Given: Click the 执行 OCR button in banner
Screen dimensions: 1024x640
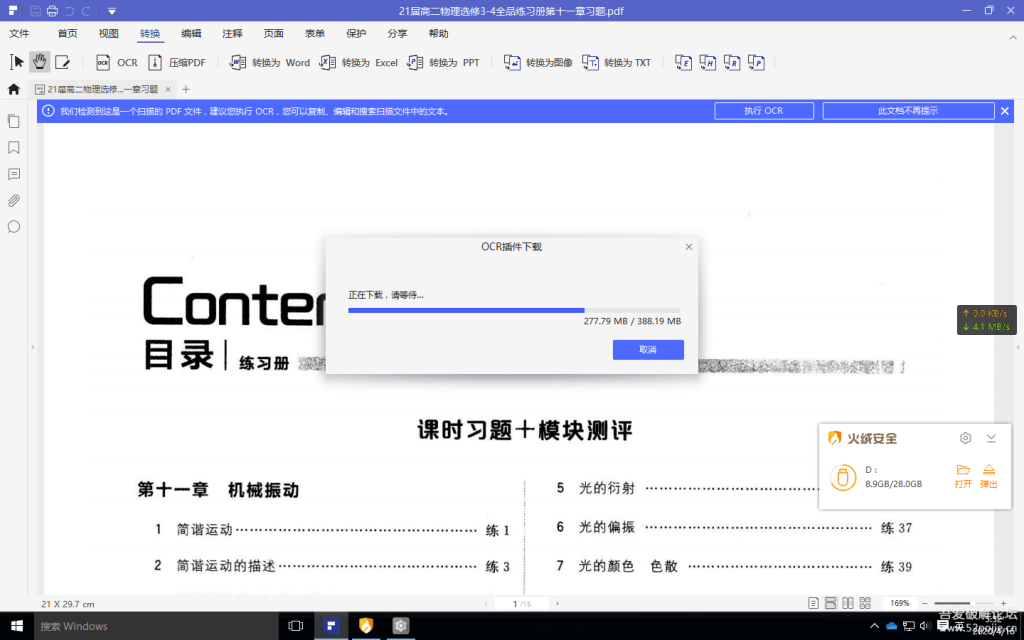Looking at the screenshot, I should [764, 111].
